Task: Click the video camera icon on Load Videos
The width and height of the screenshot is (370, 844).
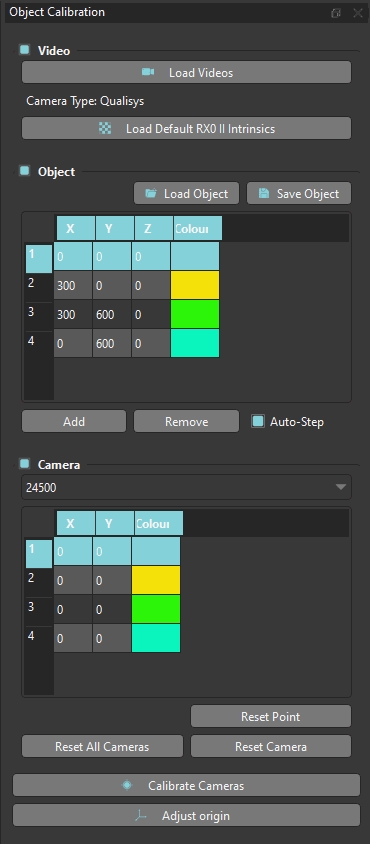Action: 148,72
